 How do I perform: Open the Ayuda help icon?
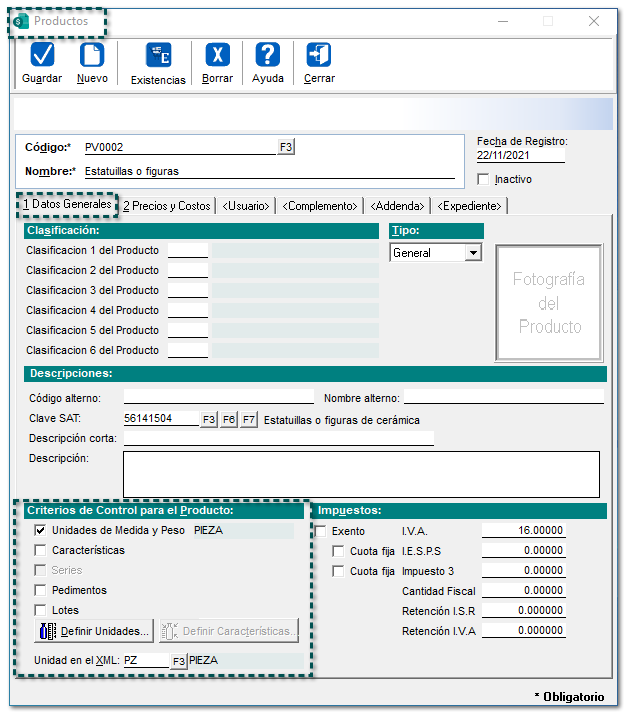pyautogui.click(x=267, y=55)
